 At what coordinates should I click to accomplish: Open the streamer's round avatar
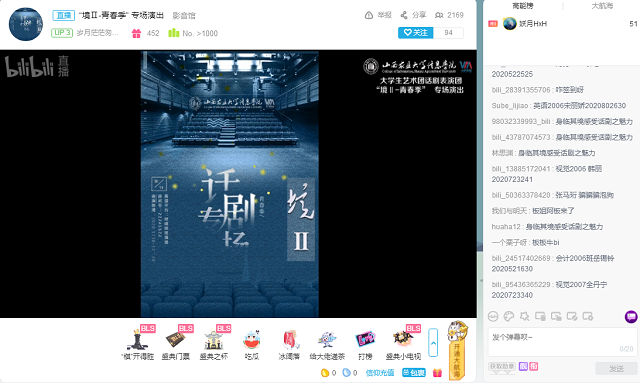[26, 24]
